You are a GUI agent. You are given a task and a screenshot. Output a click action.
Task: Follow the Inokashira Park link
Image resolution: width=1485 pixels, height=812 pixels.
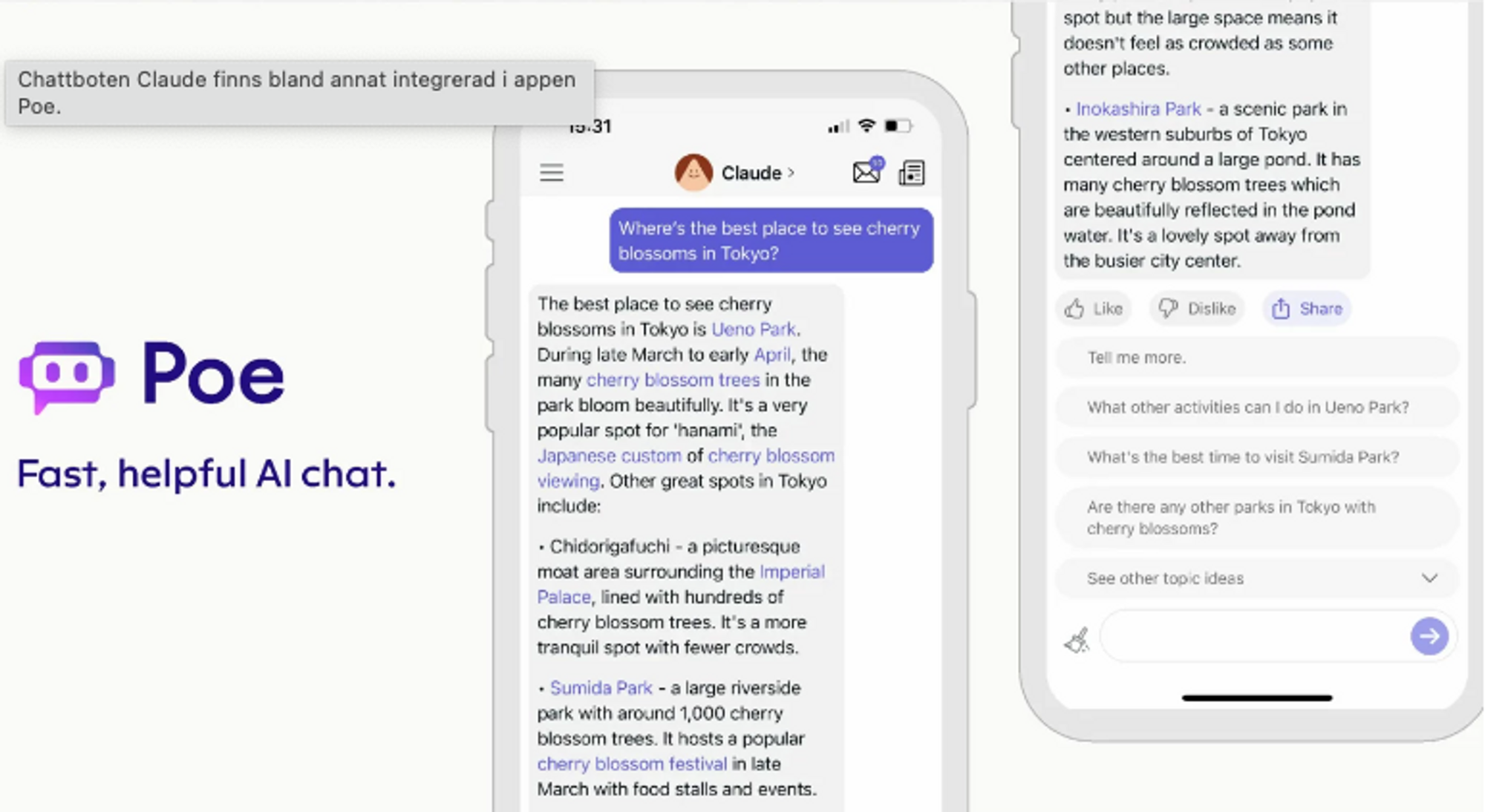tap(1138, 109)
